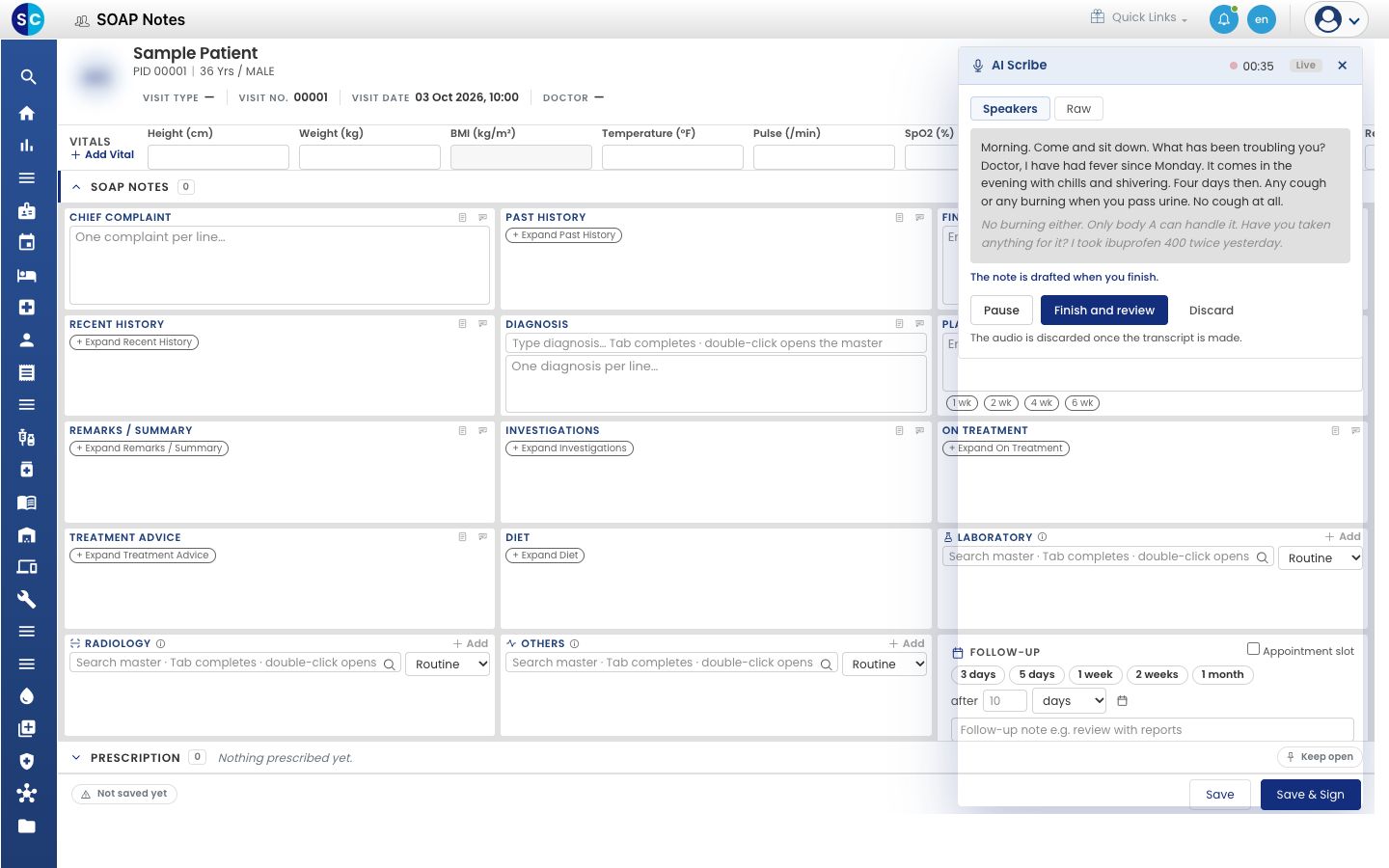The width and height of the screenshot is (1389, 868).
Task: Open the folder icon in the sidebar
Action: [x=27, y=826]
